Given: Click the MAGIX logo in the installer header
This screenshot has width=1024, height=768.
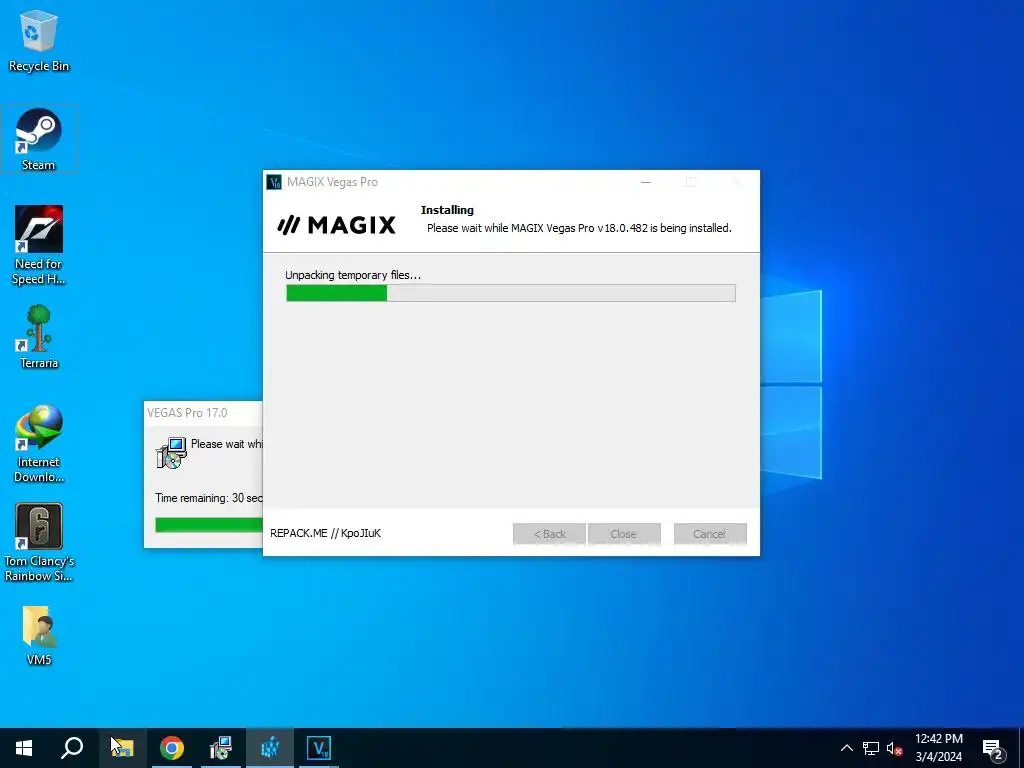Looking at the screenshot, I should click(x=336, y=225).
